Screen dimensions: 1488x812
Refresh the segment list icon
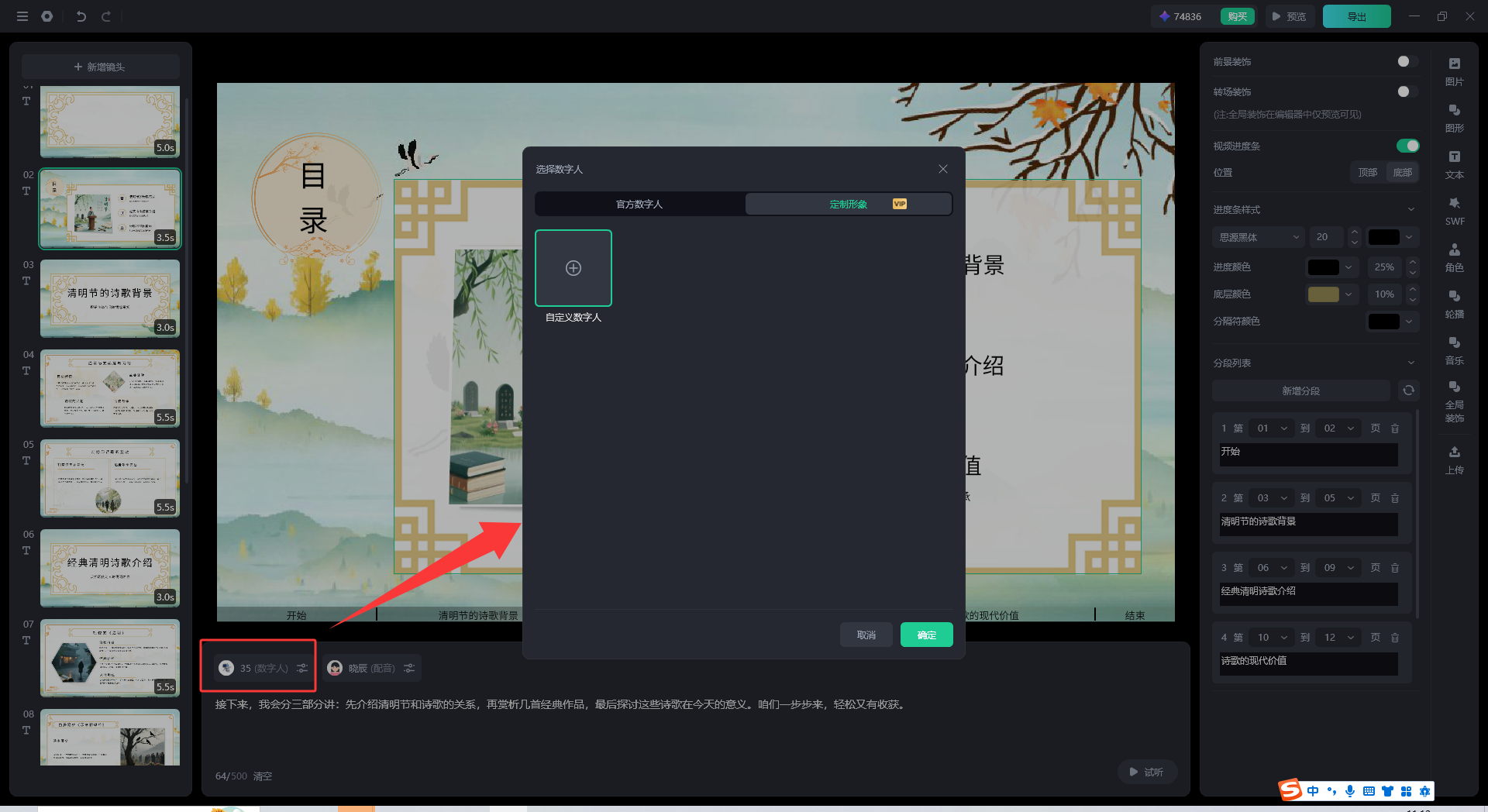(1408, 391)
